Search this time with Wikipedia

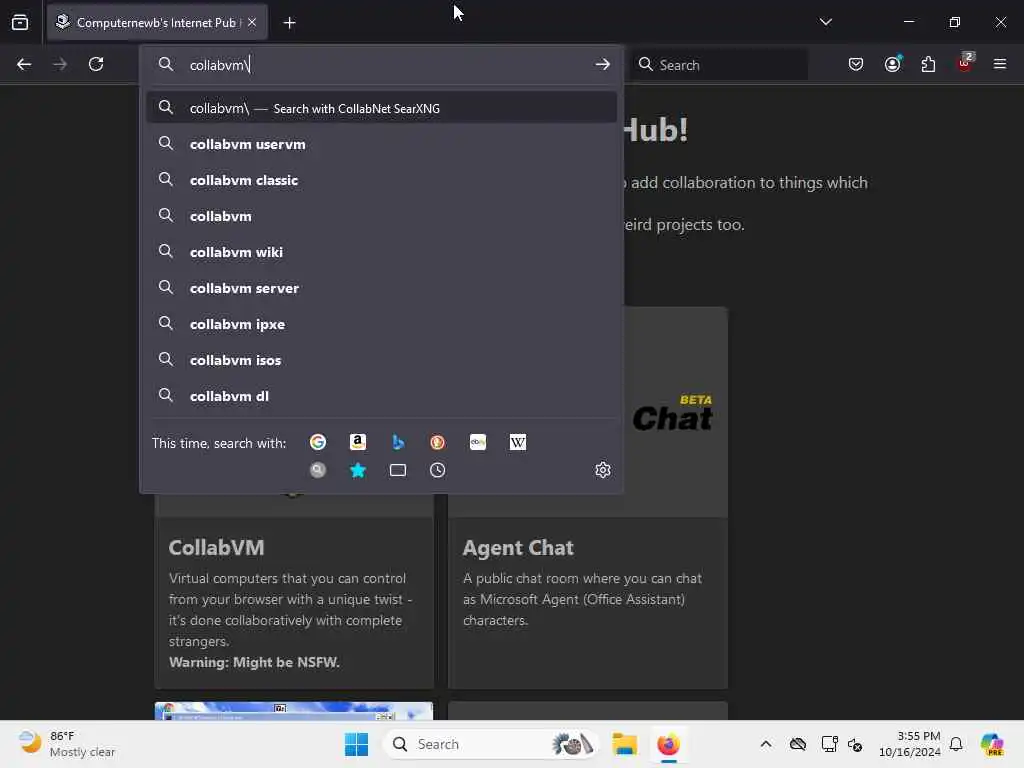tap(517, 442)
